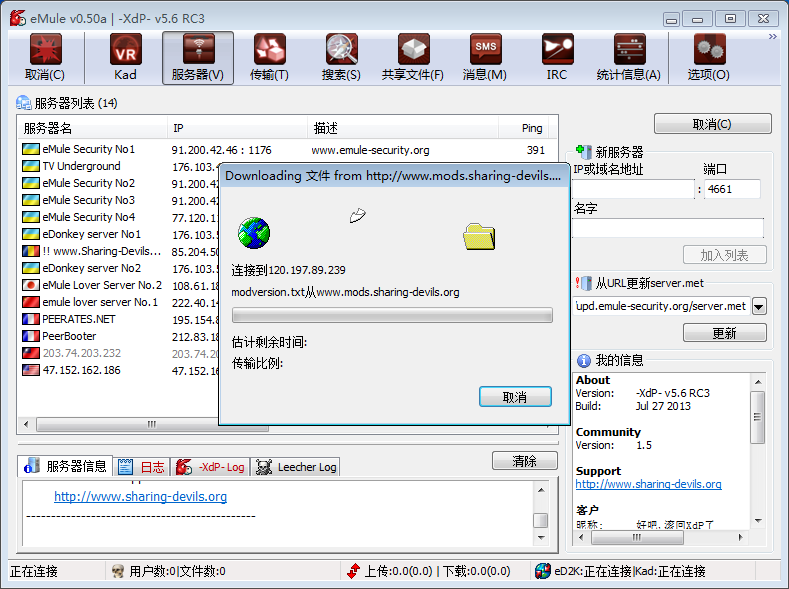Click flag icon of PEERATES.NET
The height and width of the screenshot is (589, 789).
[31, 319]
